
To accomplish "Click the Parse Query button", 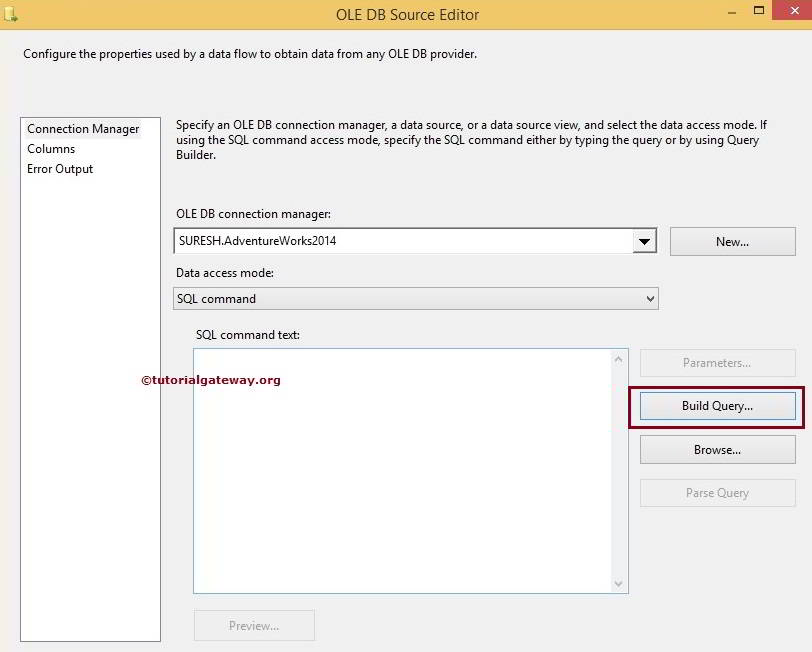I will point(717,492).
